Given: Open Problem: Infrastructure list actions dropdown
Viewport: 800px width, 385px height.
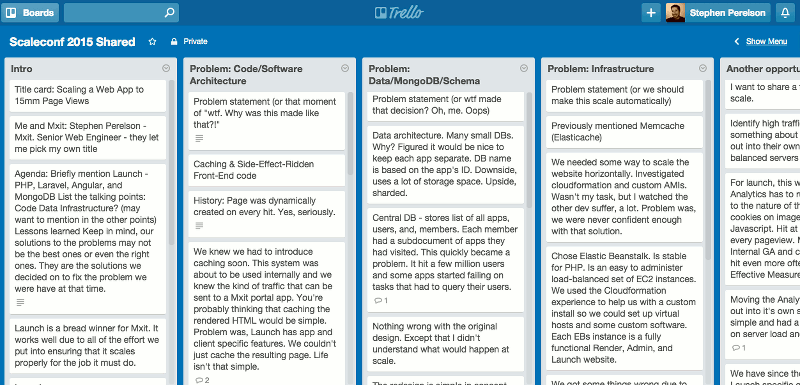Looking at the screenshot, I should pyautogui.click(x=703, y=68).
